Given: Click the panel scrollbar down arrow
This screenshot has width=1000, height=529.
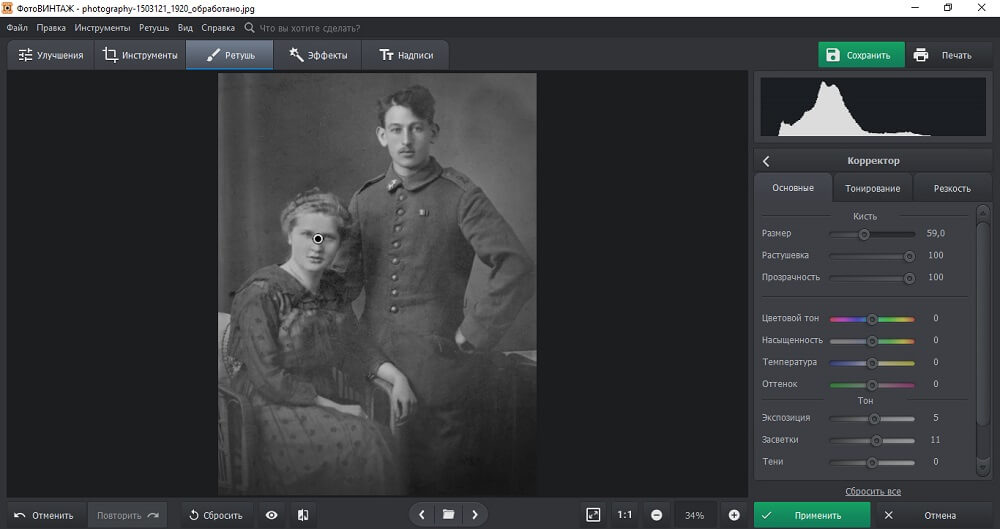Looking at the screenshot, I should 983,469.
